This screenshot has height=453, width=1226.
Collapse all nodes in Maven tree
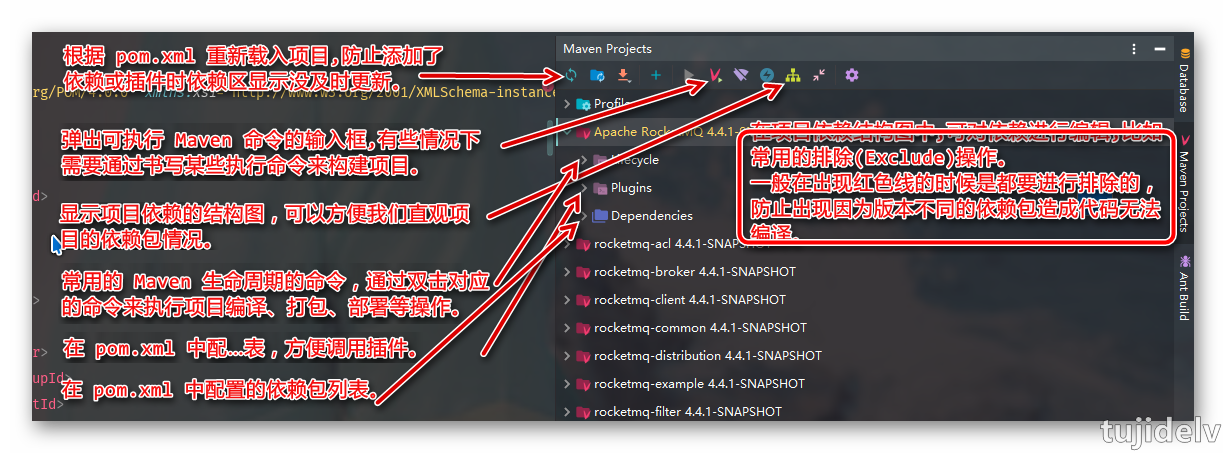tap(819, 75)
